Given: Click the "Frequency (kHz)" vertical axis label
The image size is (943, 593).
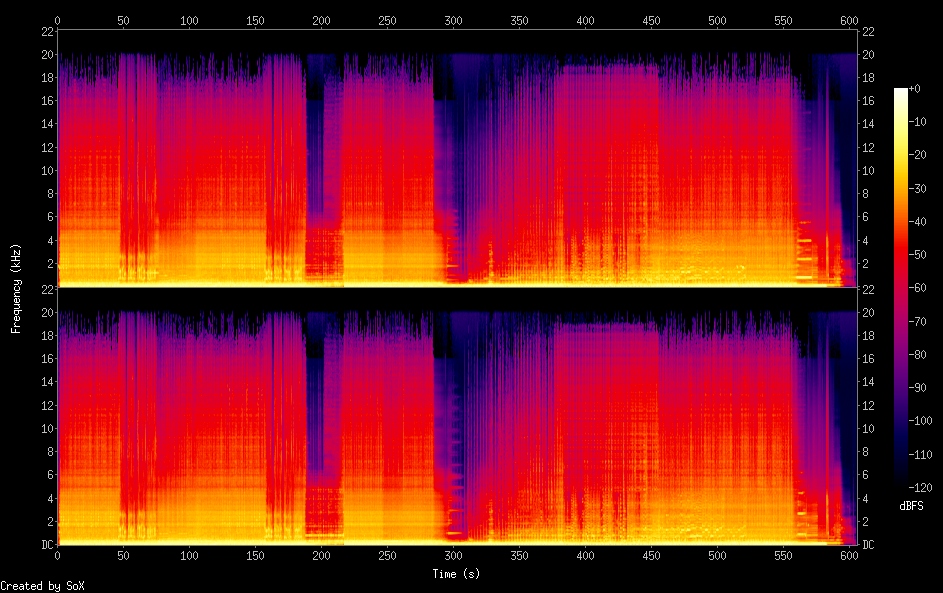Looking at the screenshot, I should pyautogui.click(x=16, y=288).
